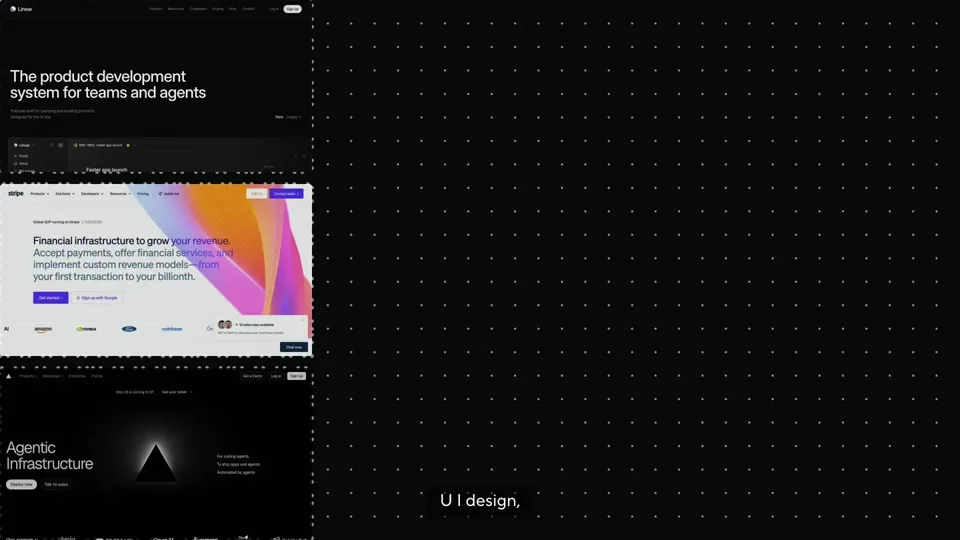Screen dimensions: 960x540
Task: Open the Stripe Resources dropdown menu
Action: 120,193
